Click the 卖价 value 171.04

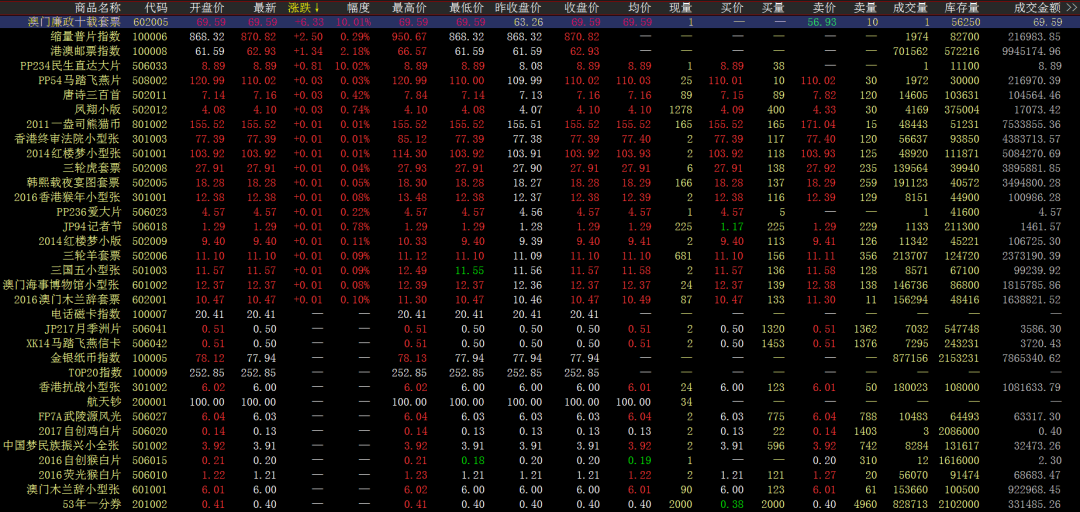[819, 124]
